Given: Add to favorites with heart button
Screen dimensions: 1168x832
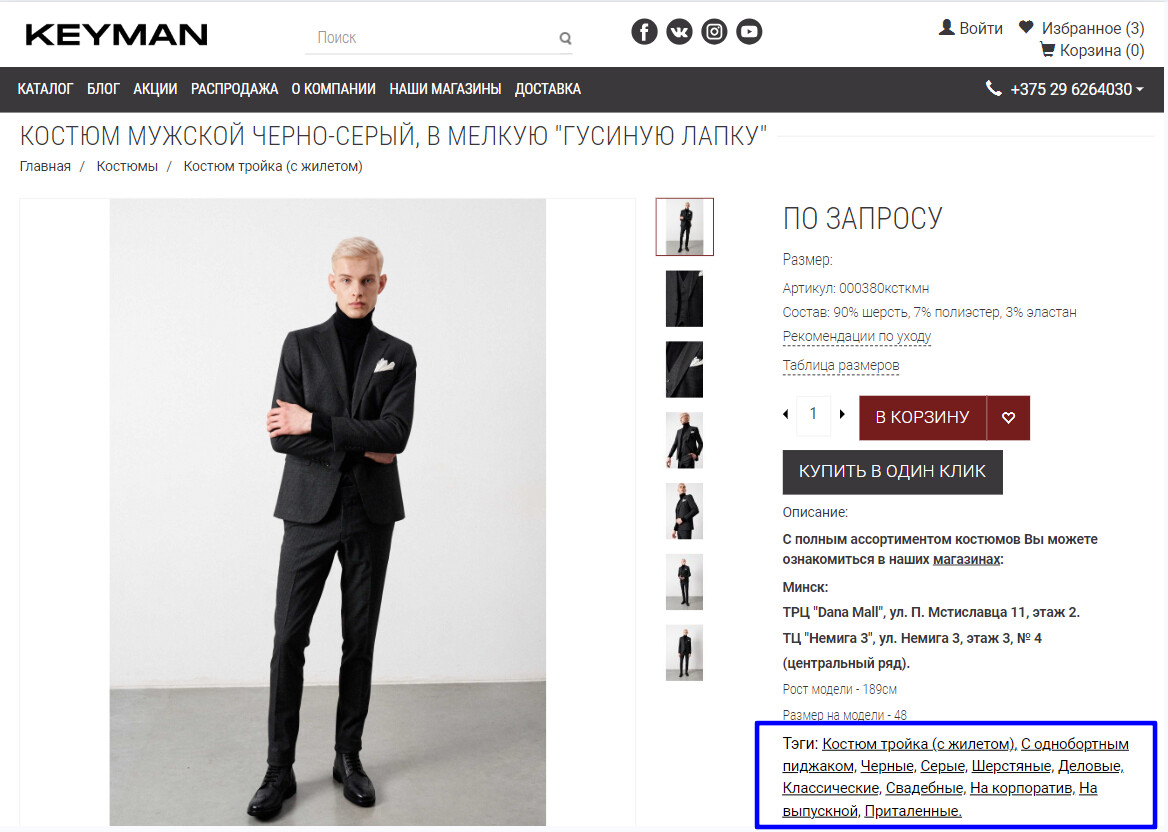Looking at the screenshot, I should click(x=1008, y=418).
